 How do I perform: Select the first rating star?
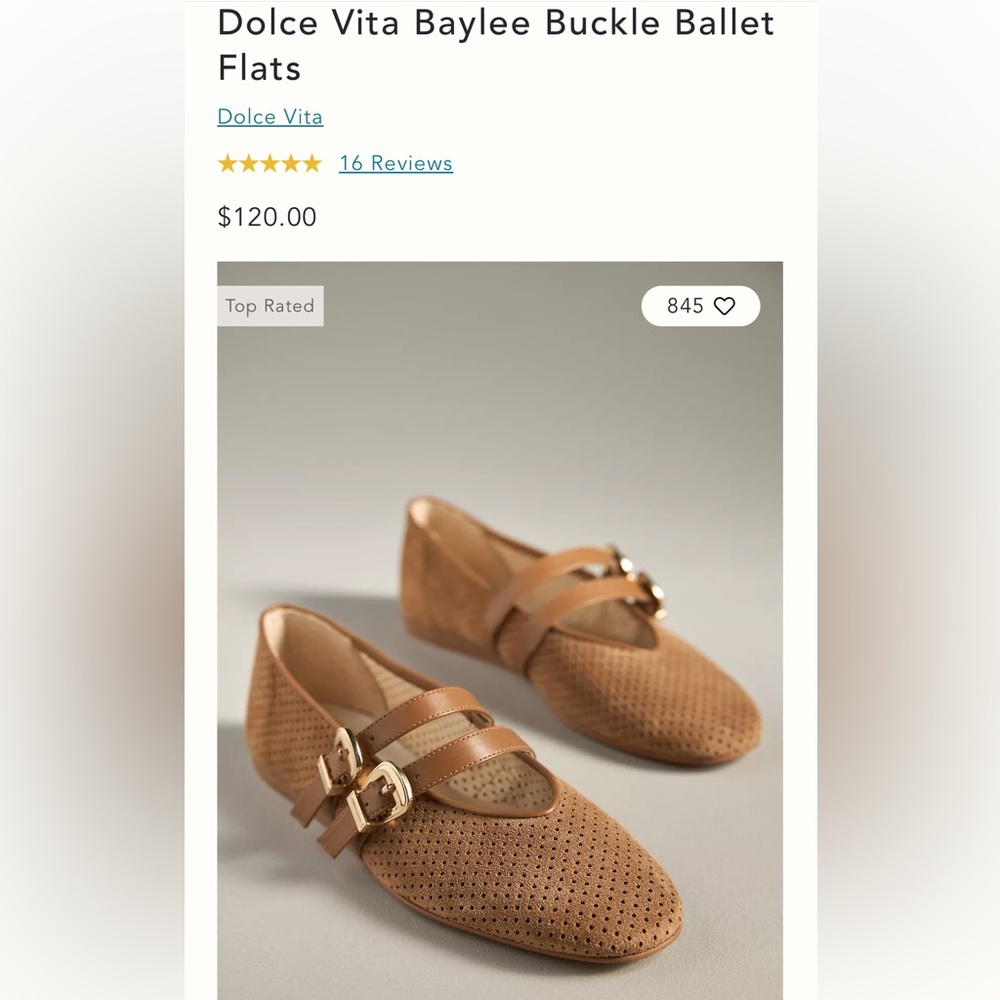[226, 163]
